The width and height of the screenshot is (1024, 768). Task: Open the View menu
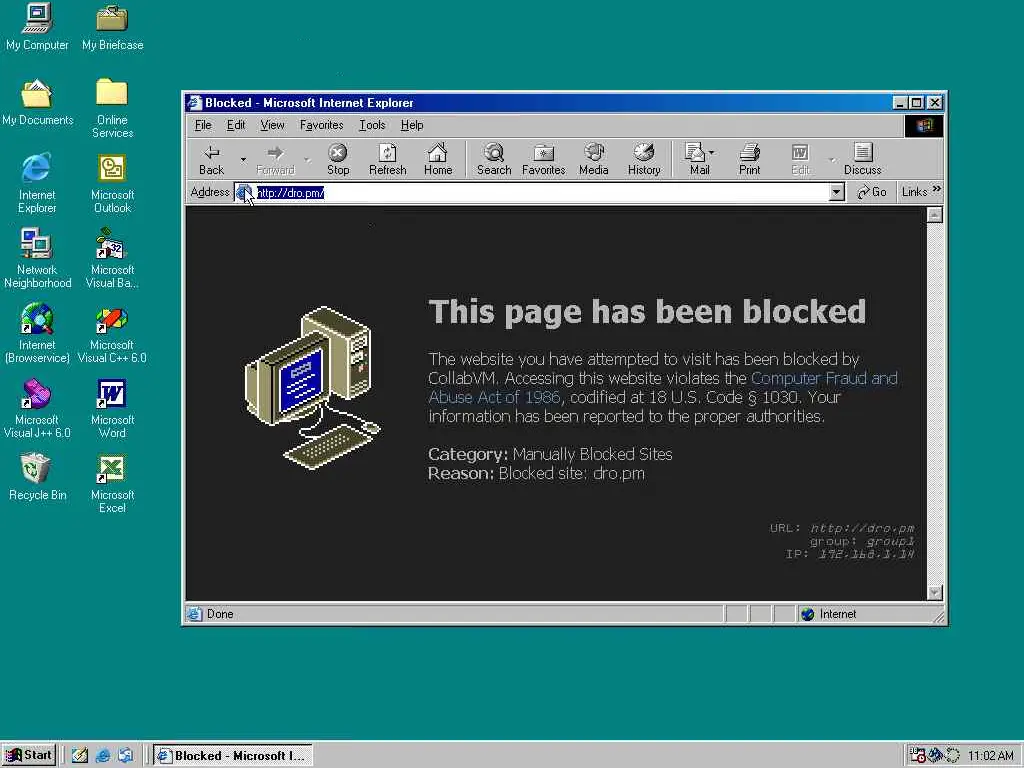(x=272, y=125)
